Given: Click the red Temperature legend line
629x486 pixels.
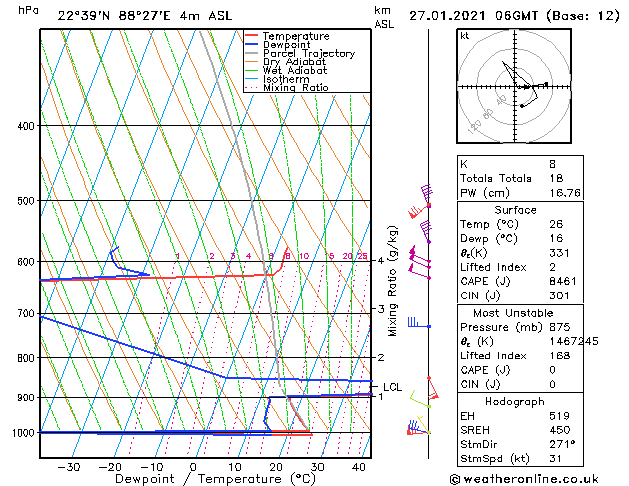Looking at the screenshot, I should pyautogui.click(x=251, y=36).
